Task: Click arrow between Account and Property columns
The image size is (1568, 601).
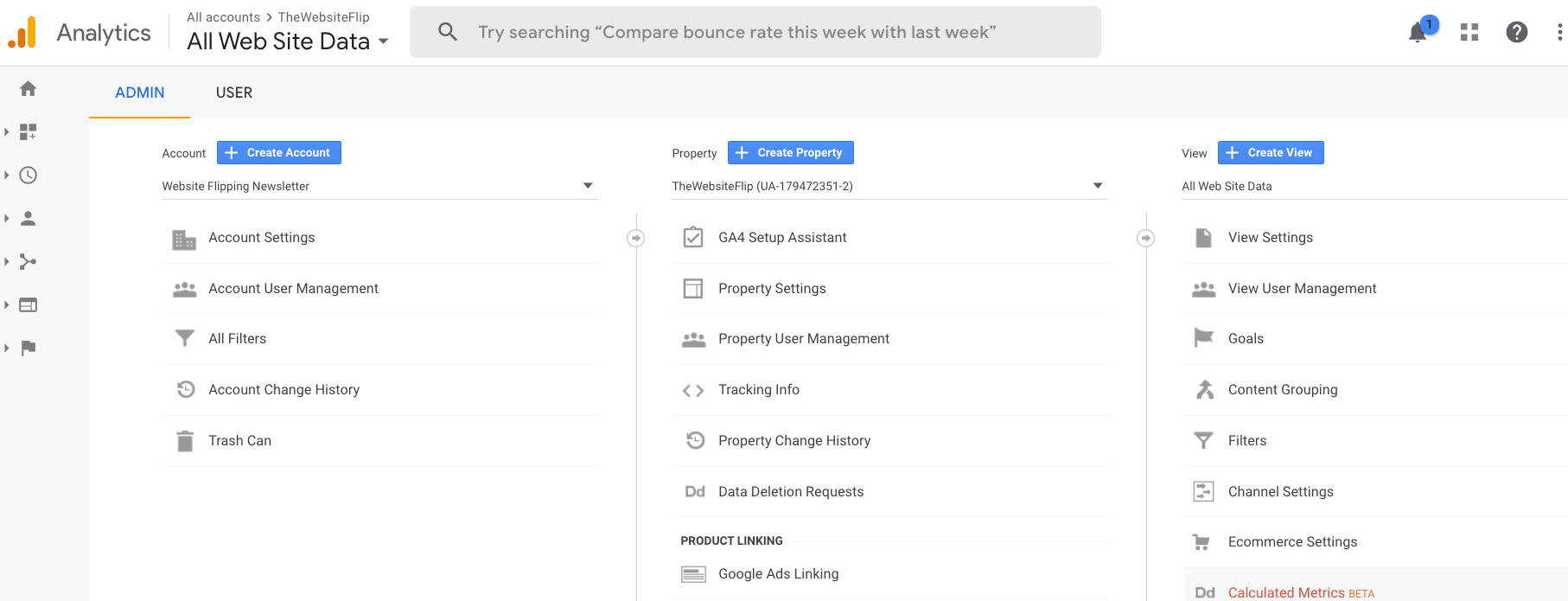Action: (x=635, y=238)
